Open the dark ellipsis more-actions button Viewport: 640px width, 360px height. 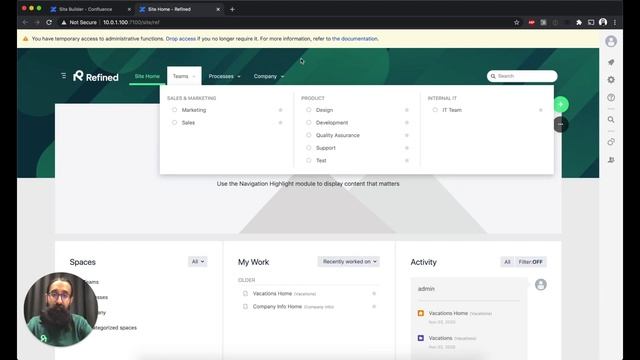pos(561,124)
